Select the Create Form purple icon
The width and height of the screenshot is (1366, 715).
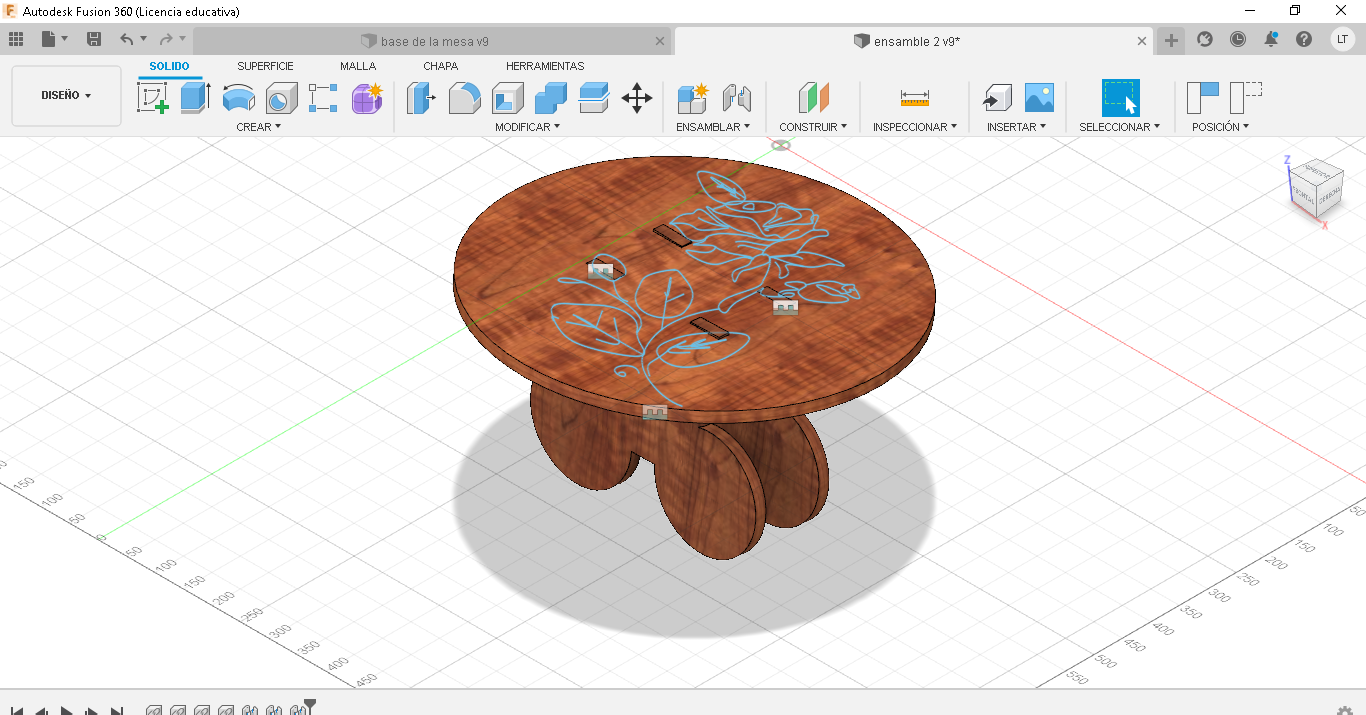point(367,98)
